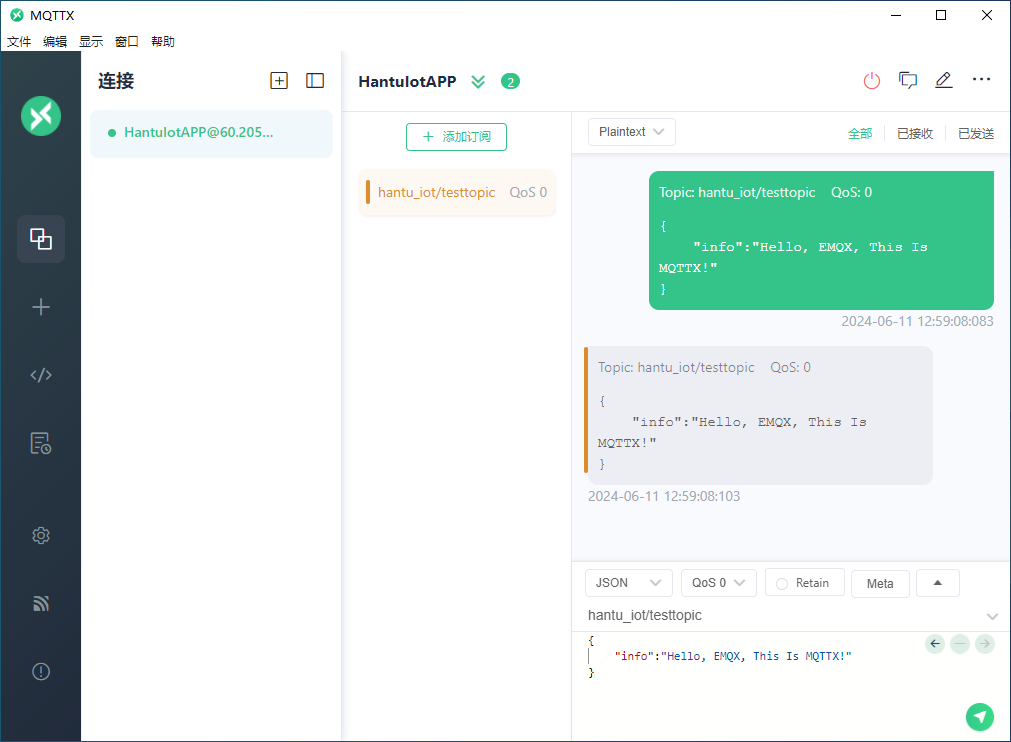Open the 显示 menu
Viewport: 1011px width, 742px height.
tap(91, 42)
